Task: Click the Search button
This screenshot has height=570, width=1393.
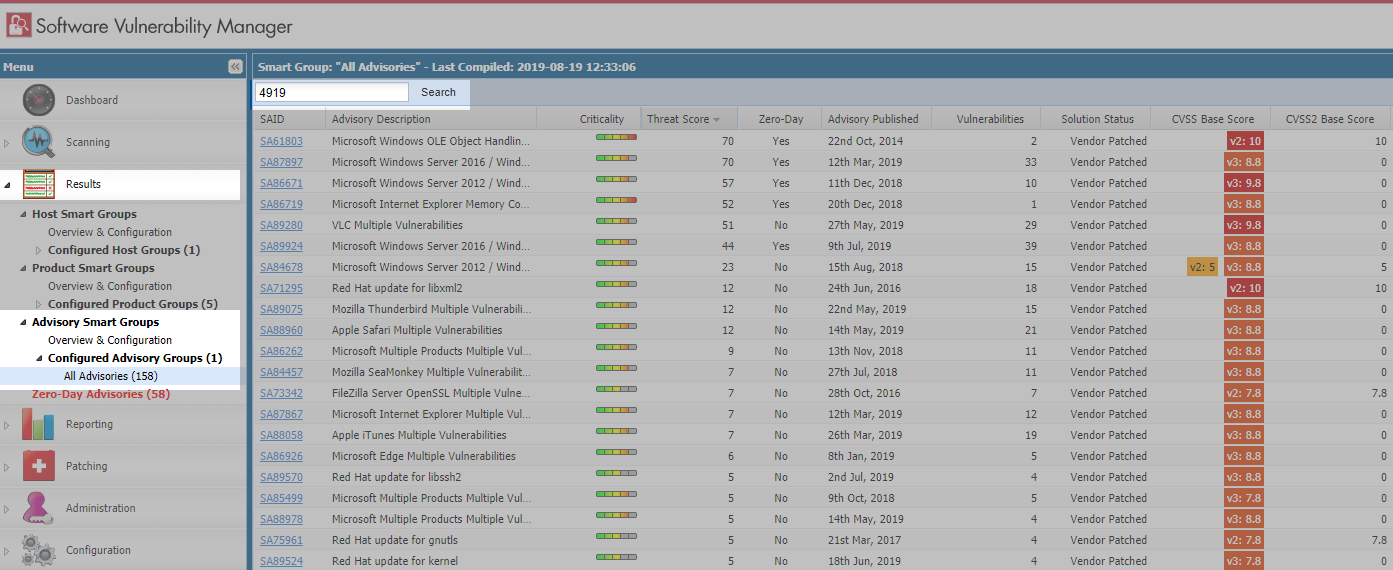Action: pos(438,92)
